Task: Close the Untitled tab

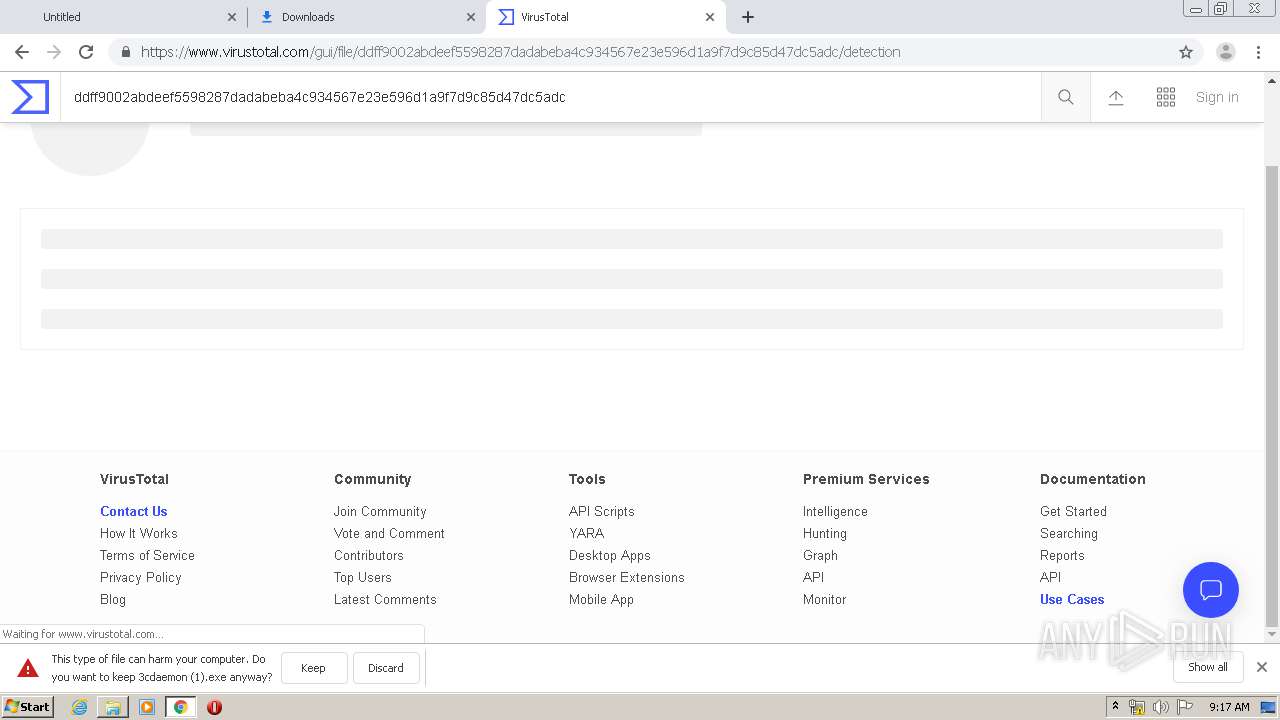Action: 232,17
